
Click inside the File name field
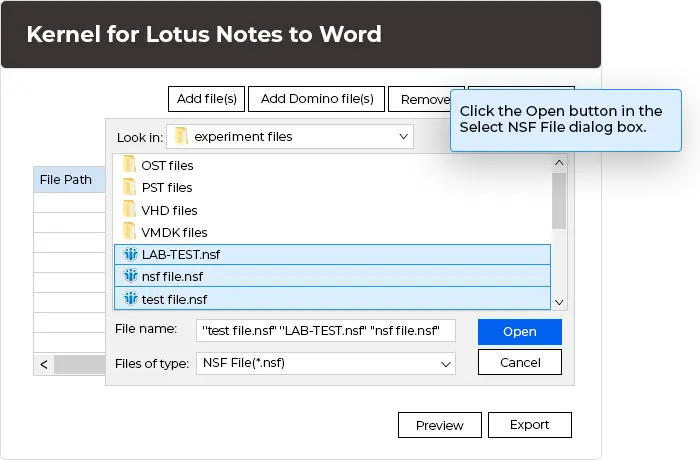(x=326, y=331)
